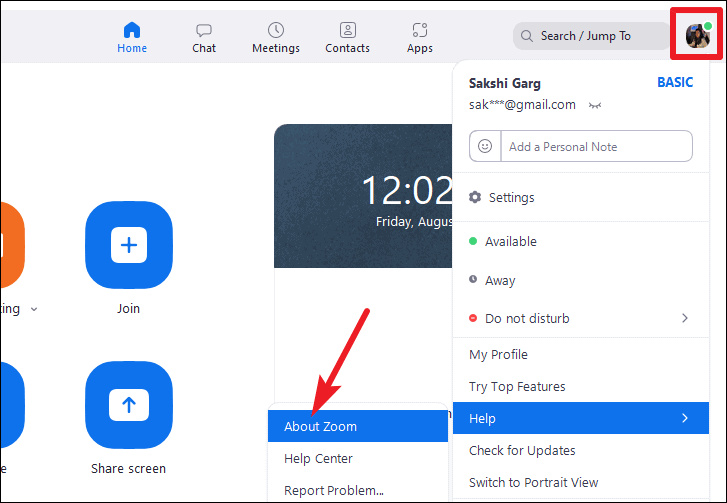The image size is (727, 503).
Task: Open the Help menu entry
Action: coord(580,418)
